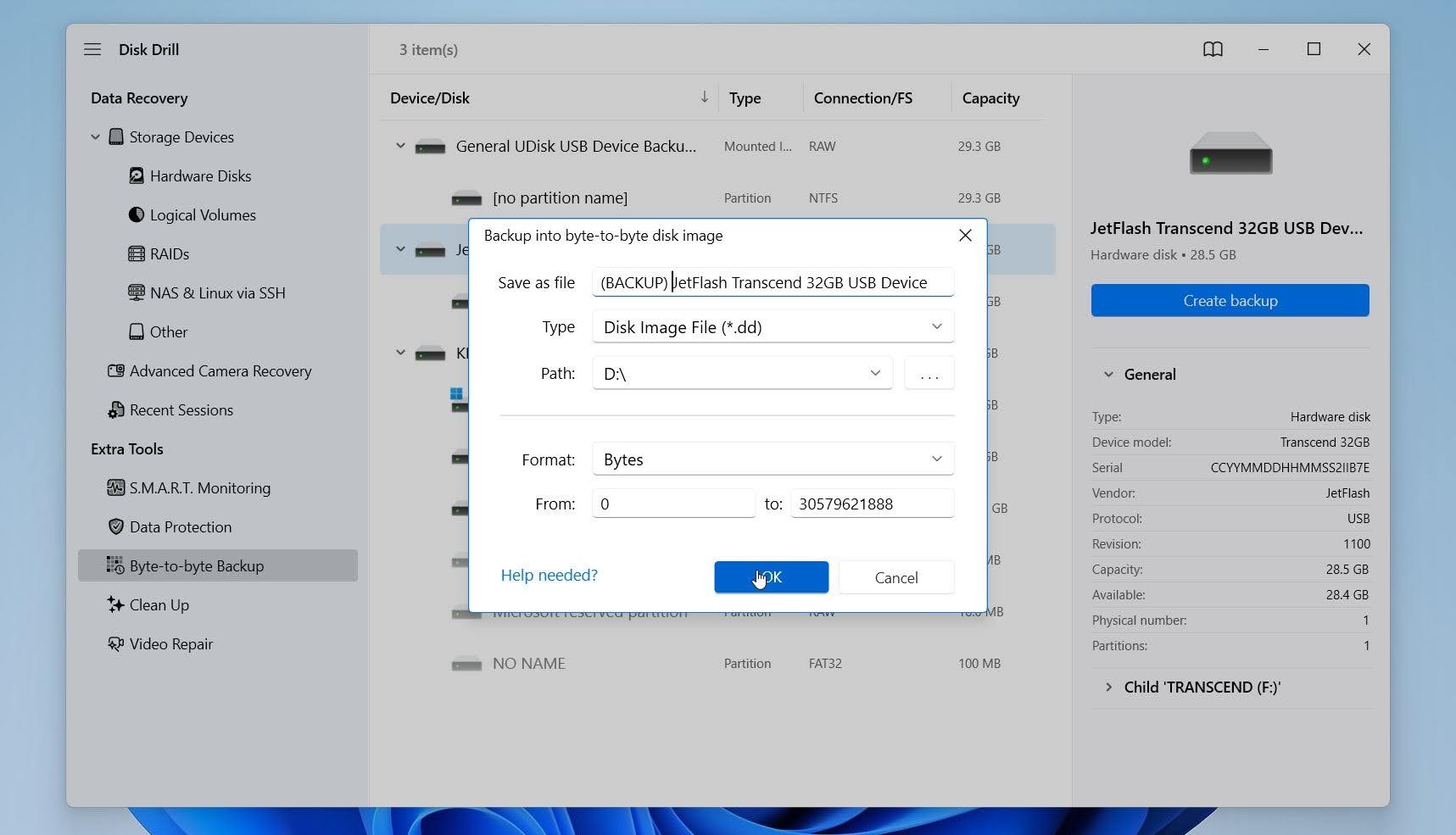Click the Save as file name field
The width and height of the screenshot is (1456, 835).
click(773, 282)
